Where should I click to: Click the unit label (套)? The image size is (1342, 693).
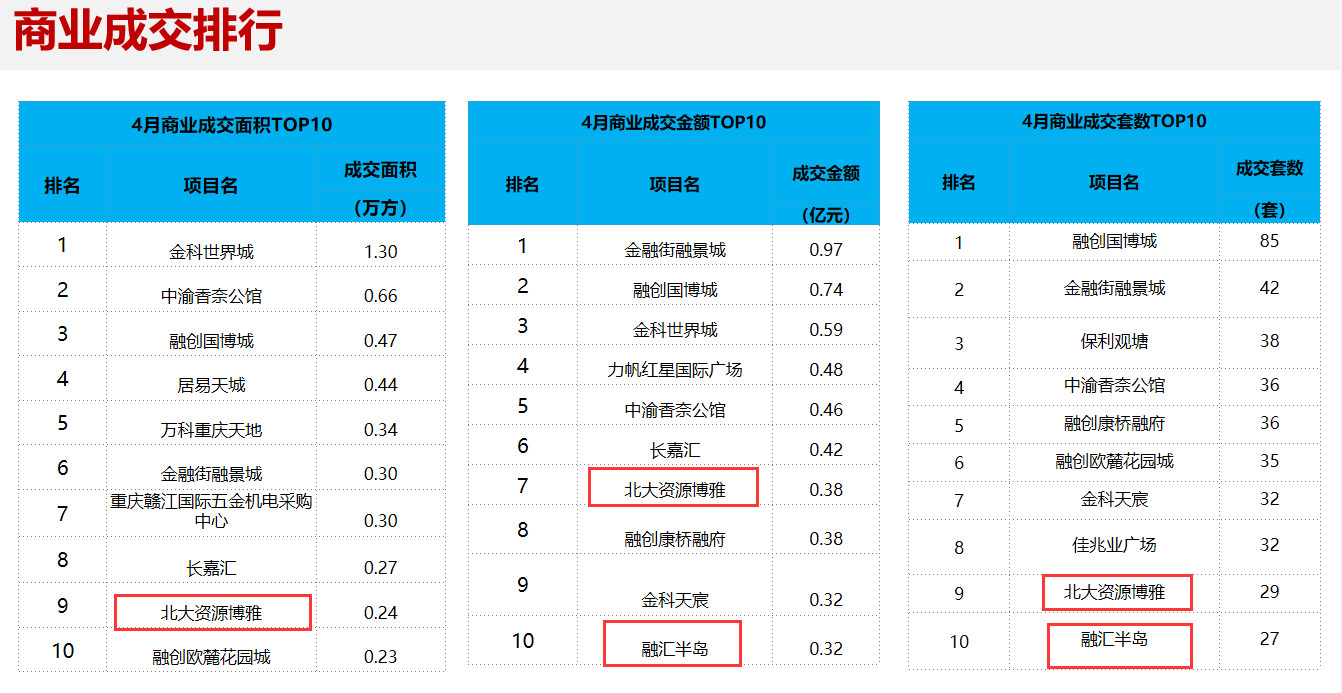(x=1269, y=210)
